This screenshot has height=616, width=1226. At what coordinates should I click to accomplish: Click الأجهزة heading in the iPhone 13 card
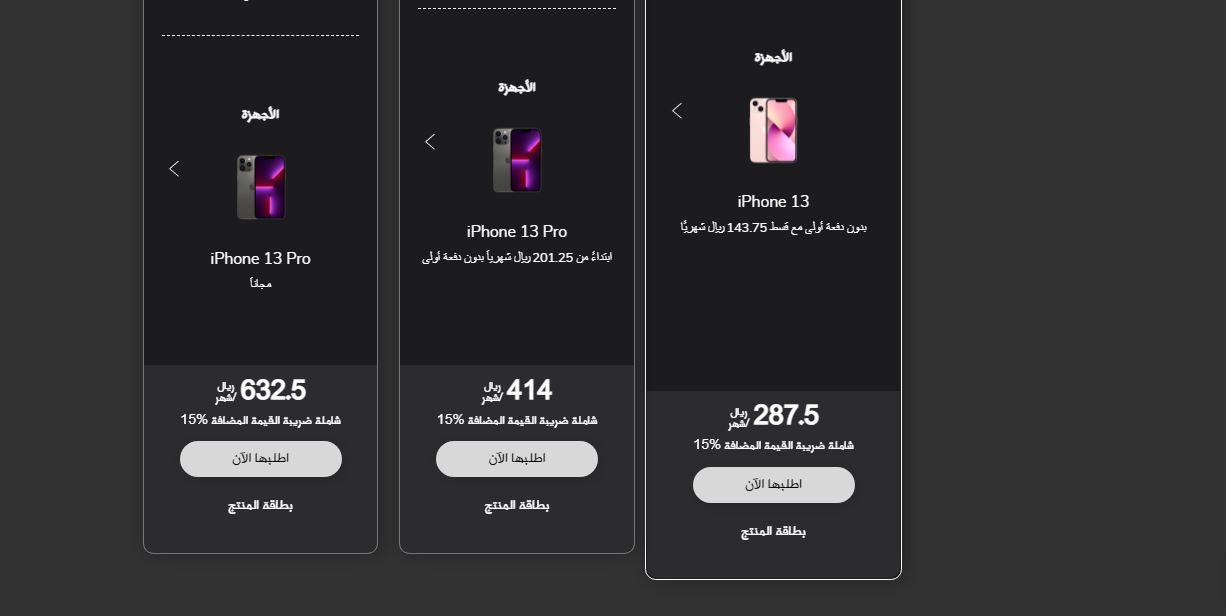point(773,57)
